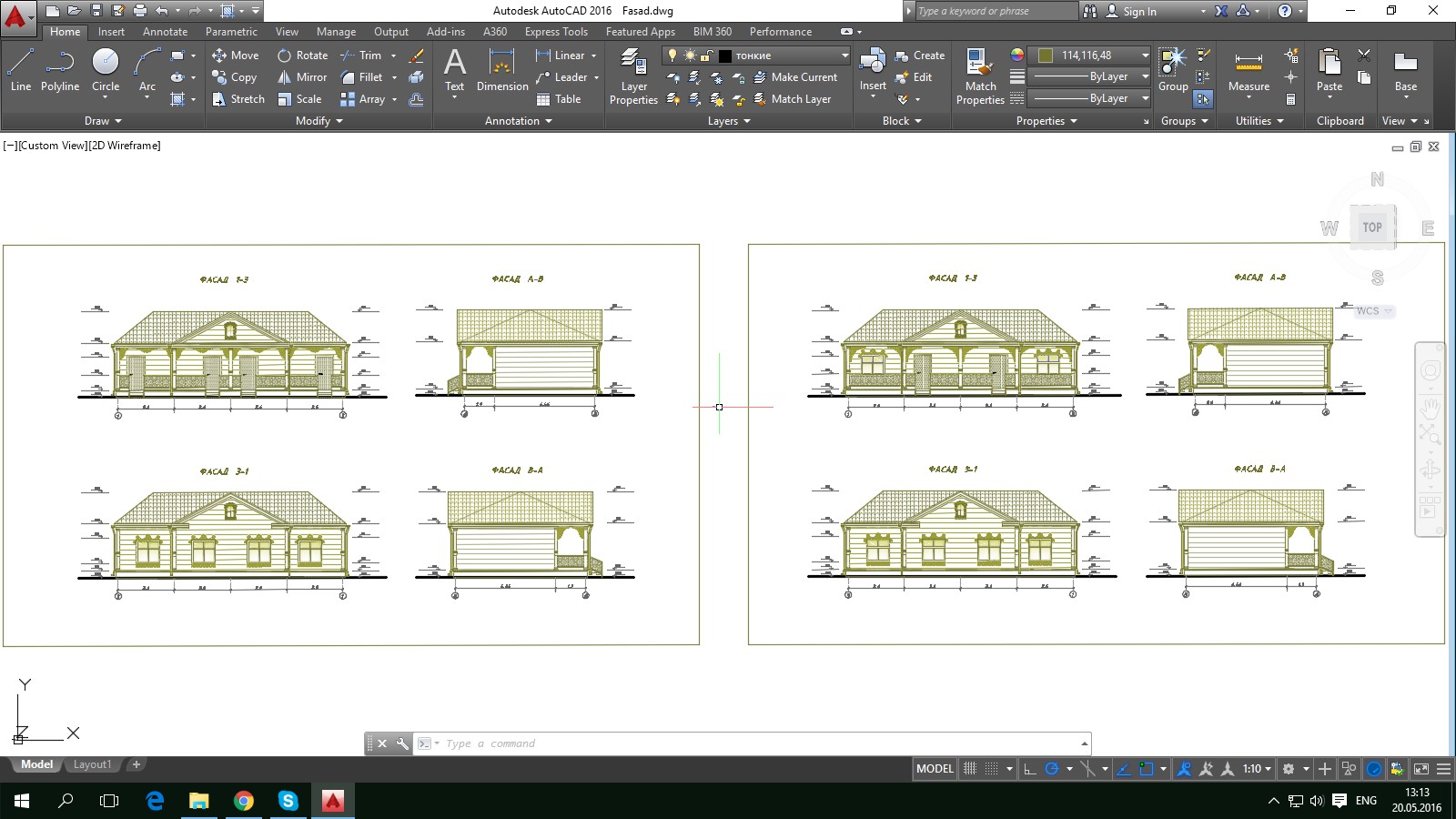Go to the Parametric ribbon tab
Image resolution: width=1456 pixels, height=819 pixels.
(x=231, y=32)
